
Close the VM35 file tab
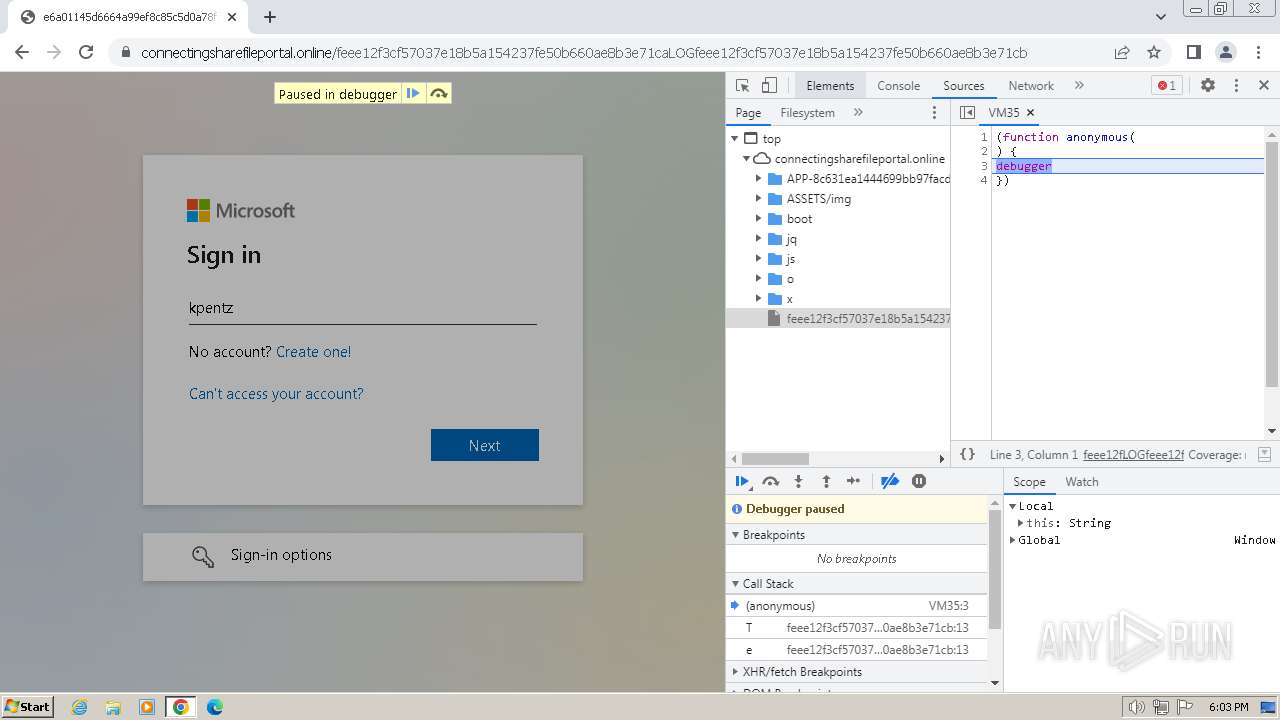pyautogui.click(x=1031, y=113)
